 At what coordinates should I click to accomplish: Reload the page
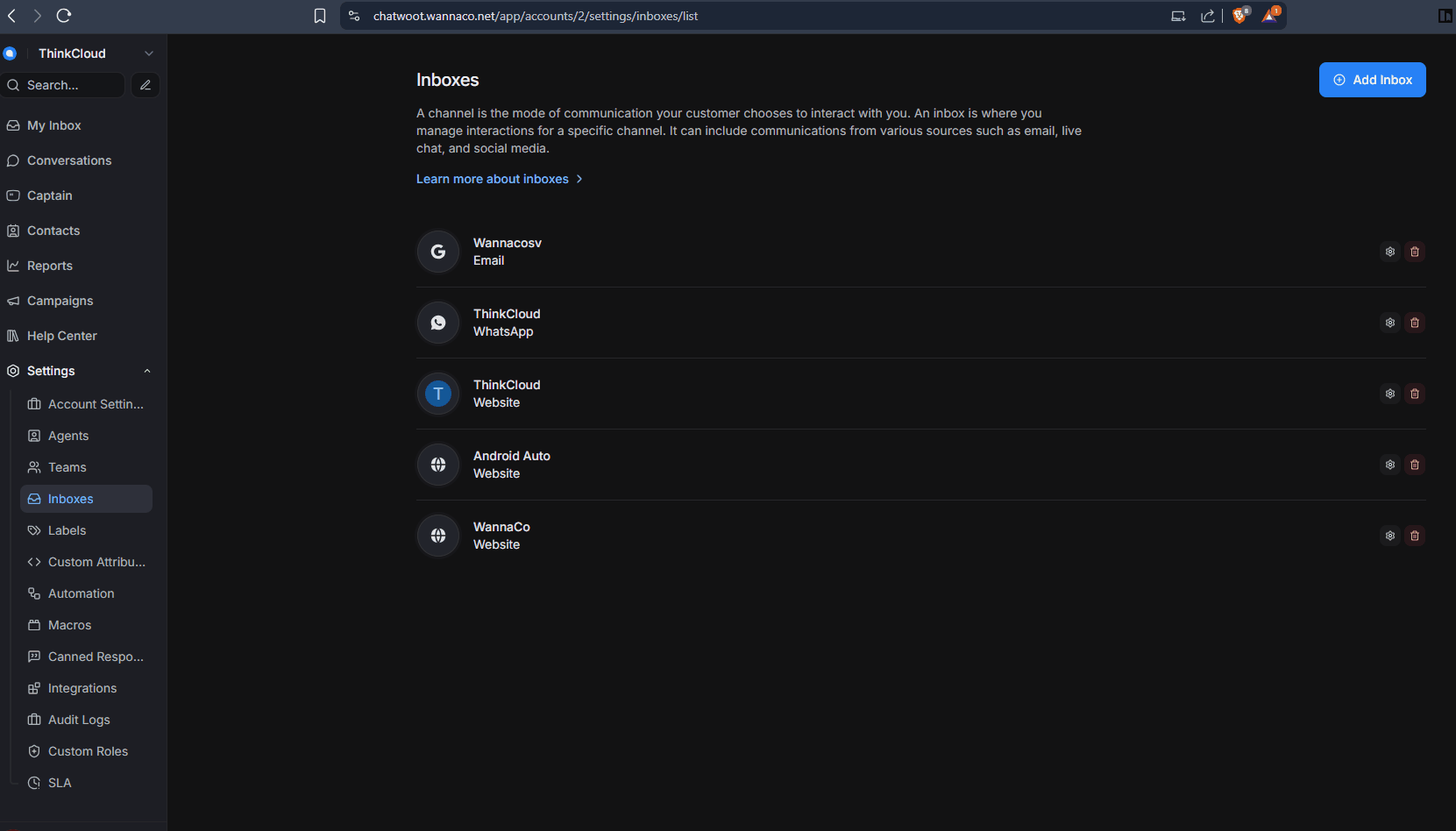click(64, 16)
